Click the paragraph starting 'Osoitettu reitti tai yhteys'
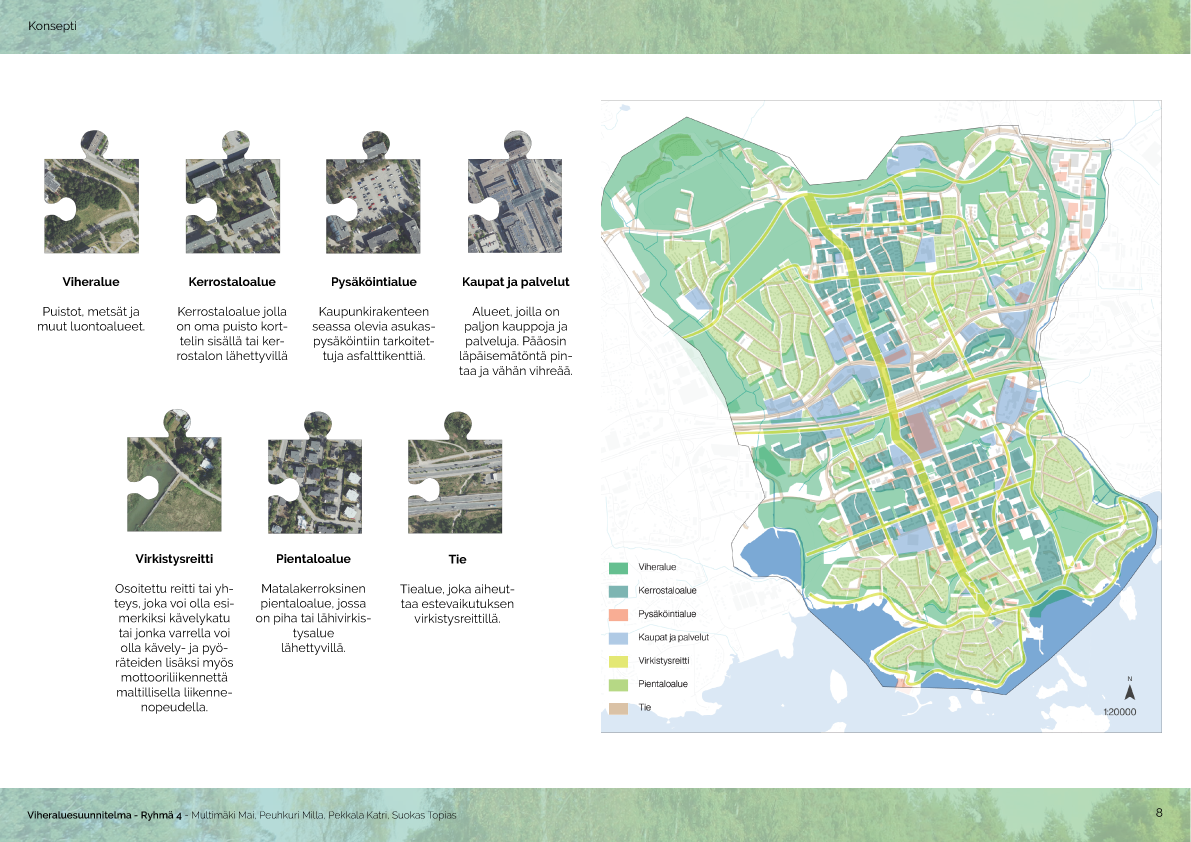 [x=174, y=648]
